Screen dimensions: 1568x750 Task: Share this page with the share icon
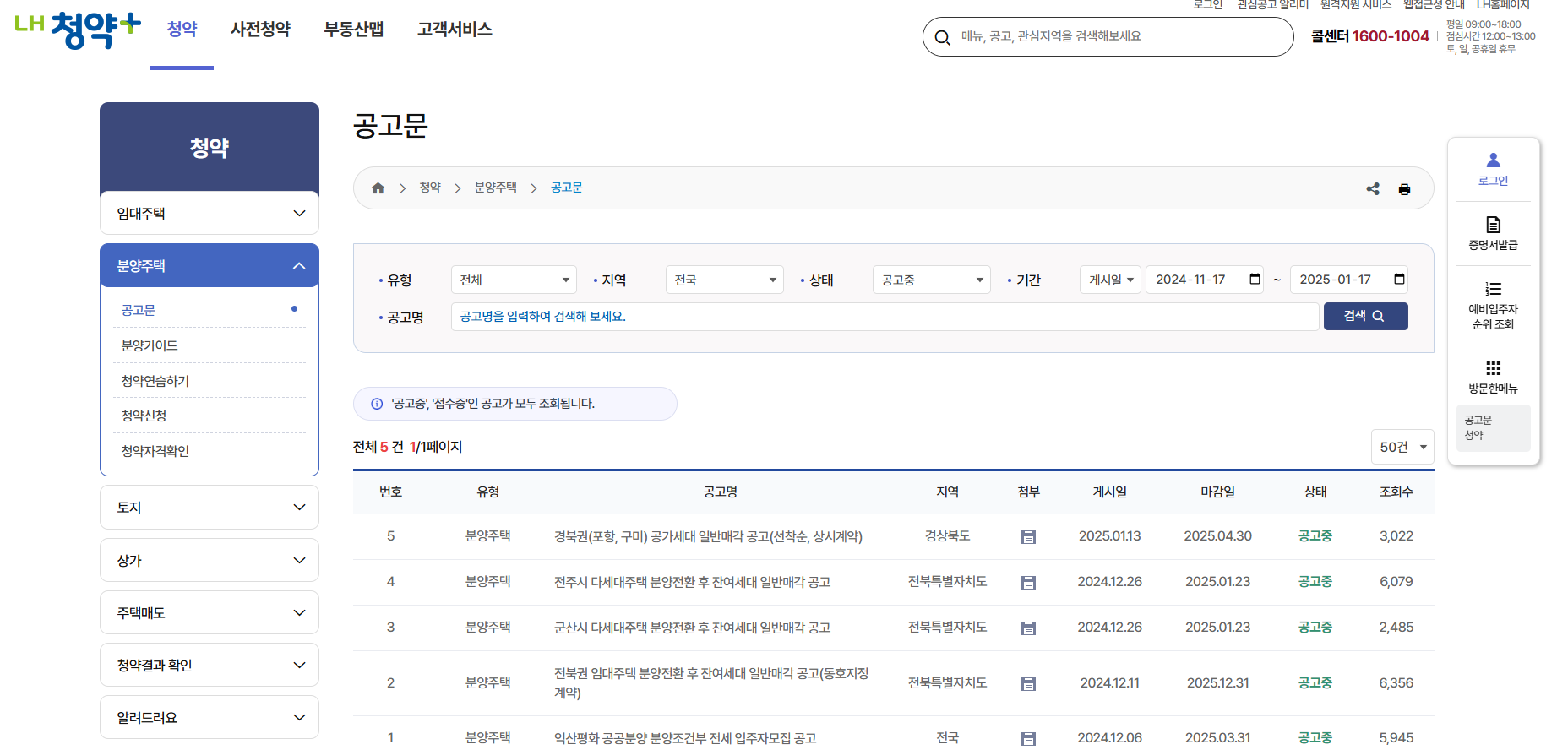coord(1373,189)
